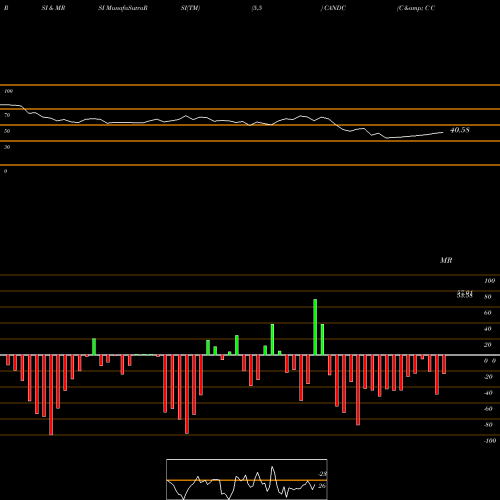500x500 pixels.
Task: Click the MR label above the bar chart
Action: pos(446,260)
